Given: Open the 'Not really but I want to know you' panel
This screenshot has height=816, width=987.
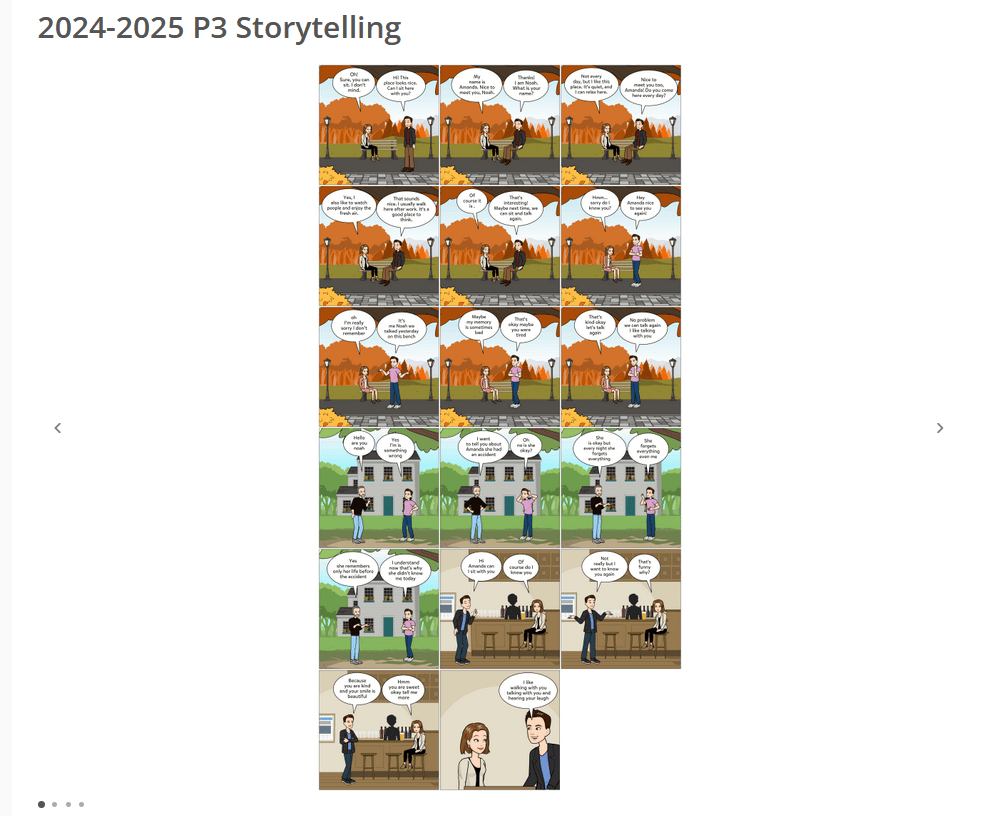Looking at the screenshot, I should coord(621,608).
